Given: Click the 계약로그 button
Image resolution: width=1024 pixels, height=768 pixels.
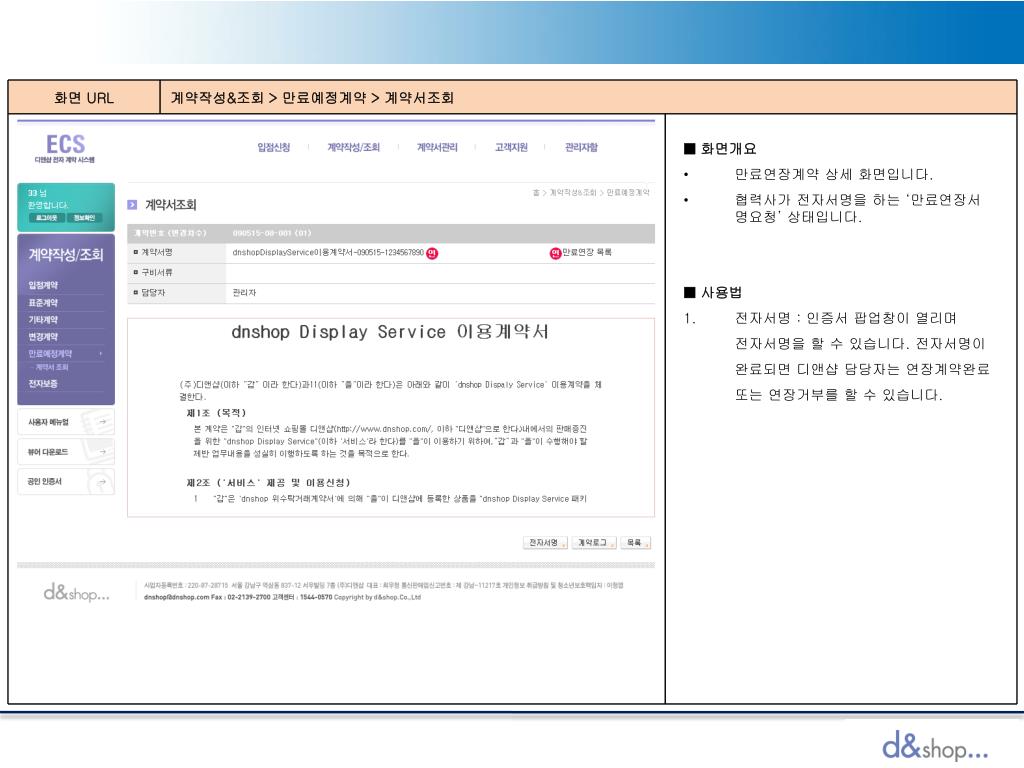Looking at the screenshot, I should [x=594, y=543].
